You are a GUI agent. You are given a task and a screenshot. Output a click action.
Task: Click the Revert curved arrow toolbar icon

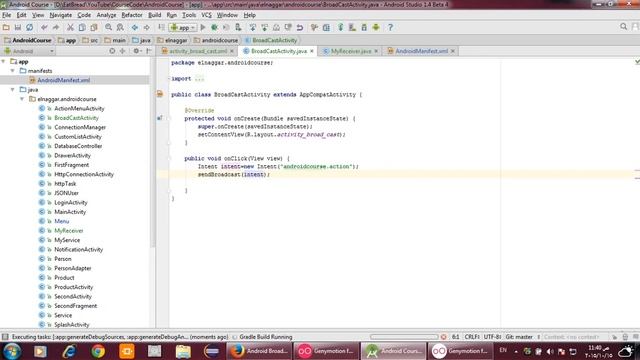point(300,27)
